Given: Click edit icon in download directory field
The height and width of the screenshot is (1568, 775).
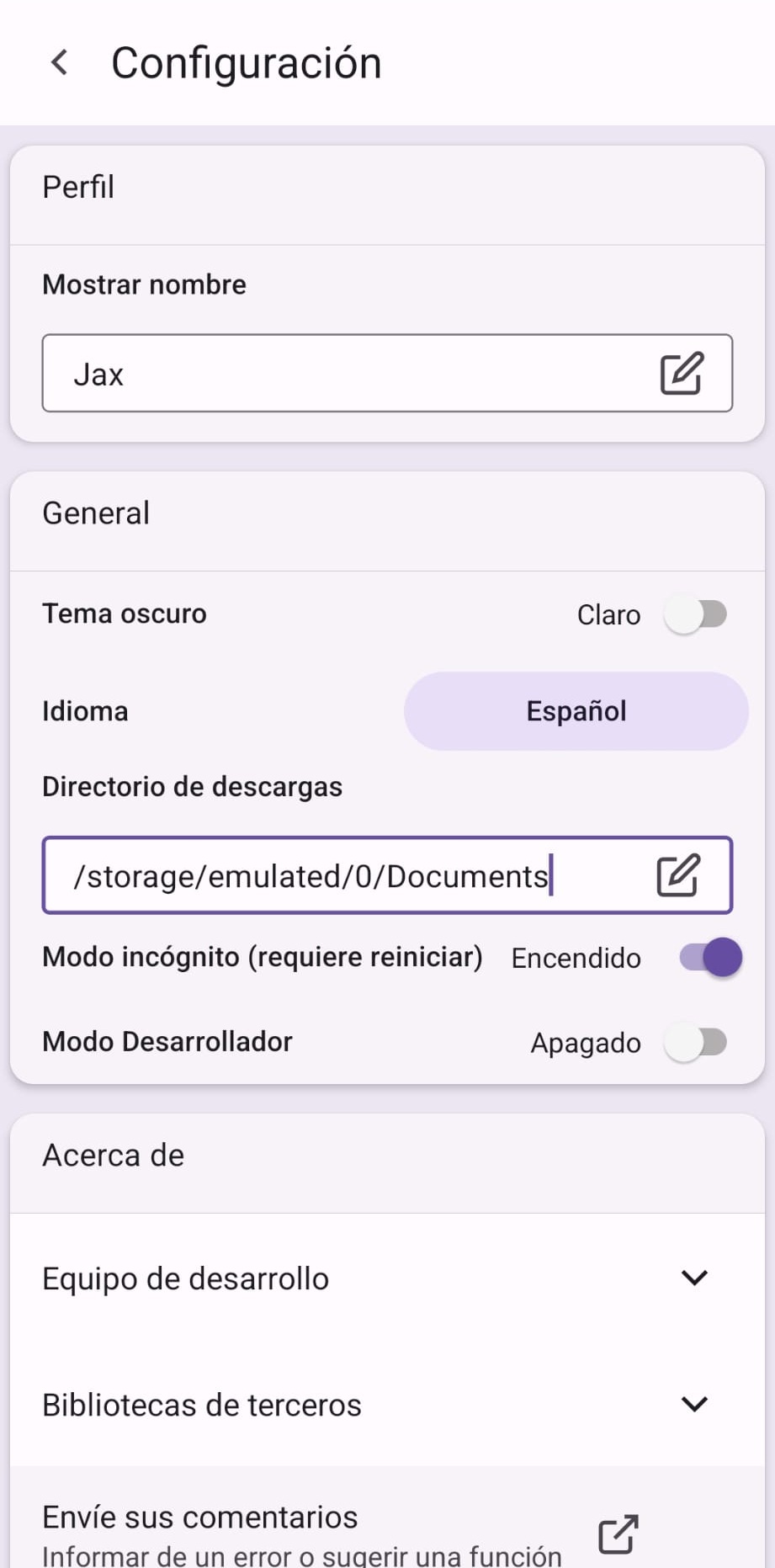Looking at the screenshot, I should (677, 875).
